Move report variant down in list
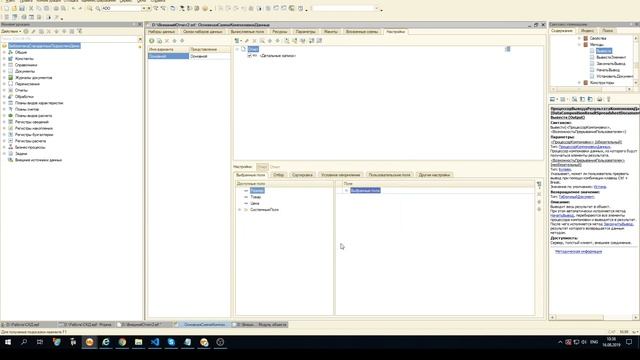This screenshot has height=360, width=640. pos(182,41)
